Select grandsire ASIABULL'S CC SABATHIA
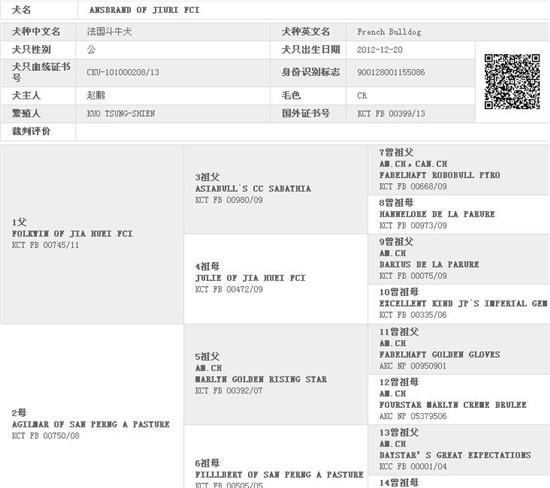The width and height of the screenshot is (550, 488). pos(253,189)
